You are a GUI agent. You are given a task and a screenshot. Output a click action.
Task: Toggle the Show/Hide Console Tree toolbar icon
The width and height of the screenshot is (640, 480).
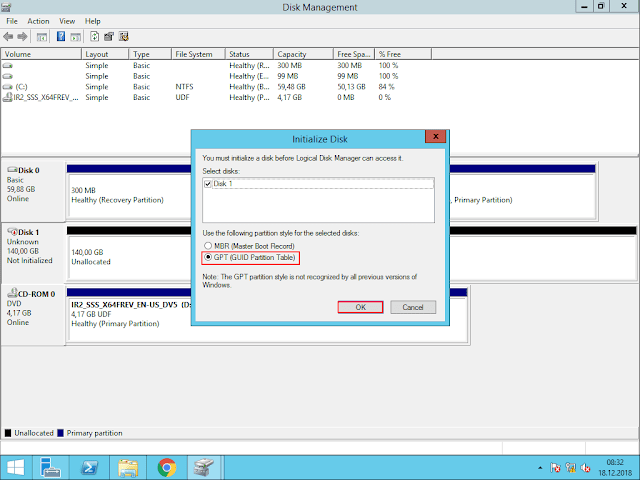point(42,37)
